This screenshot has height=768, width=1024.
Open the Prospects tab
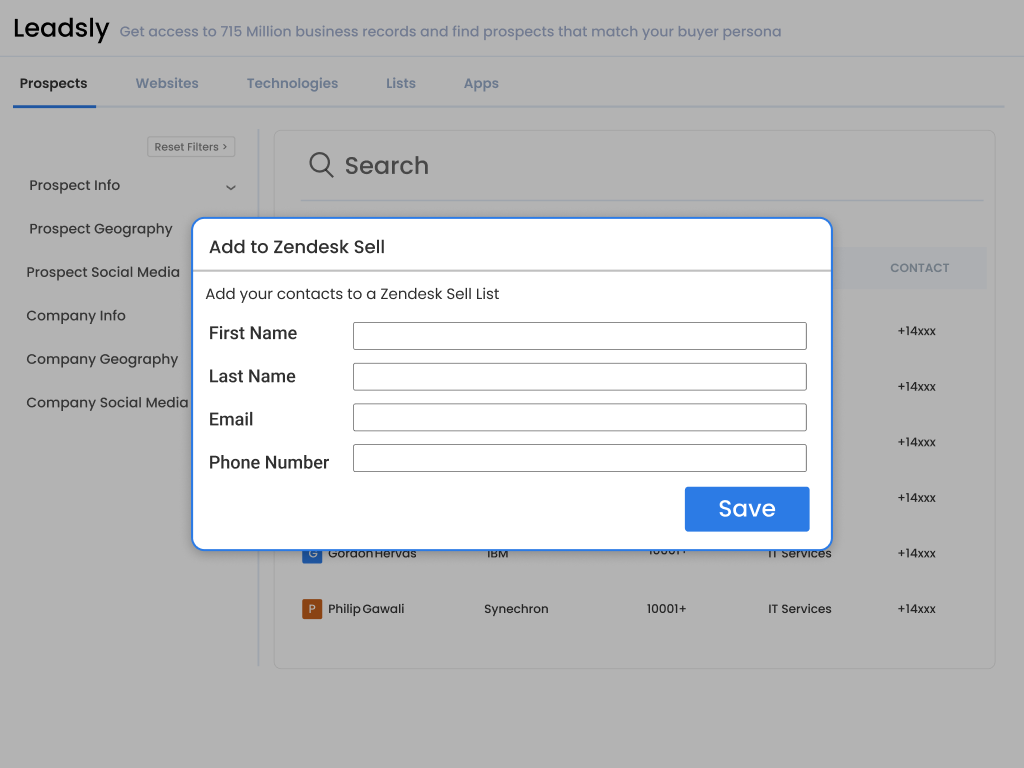click(54, 84)
